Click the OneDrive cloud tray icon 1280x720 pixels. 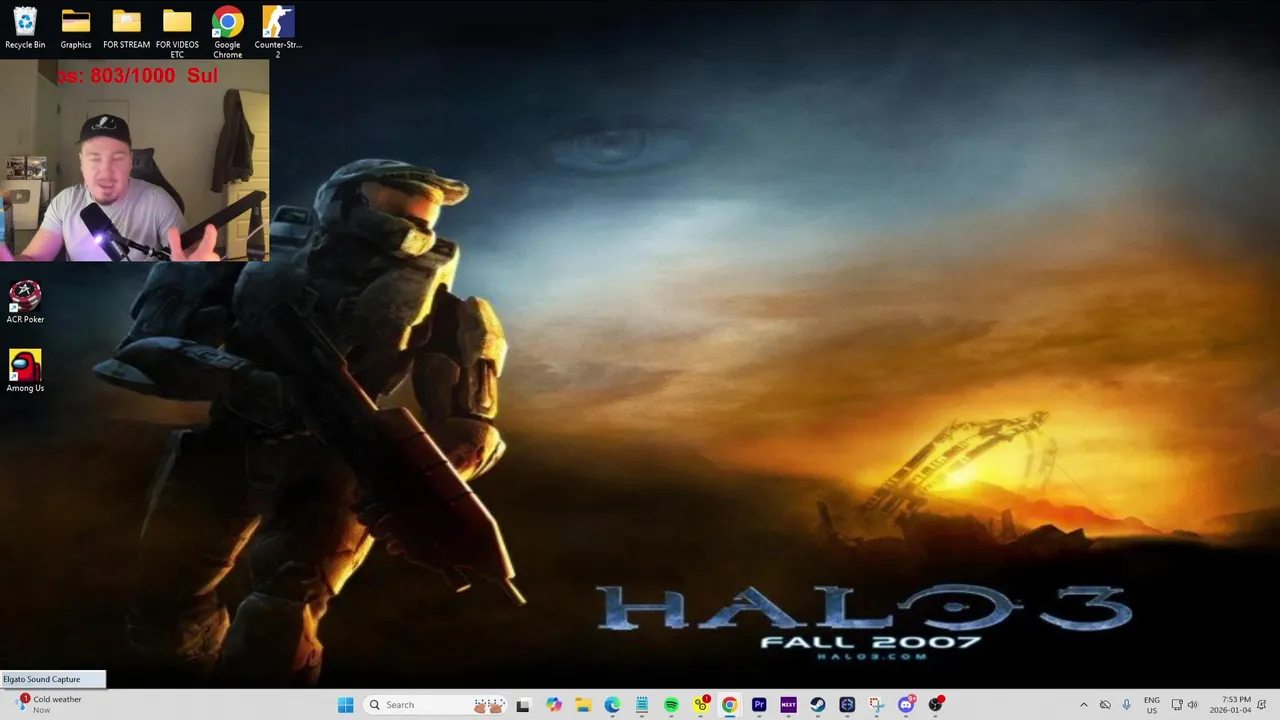coord(1105,705)
